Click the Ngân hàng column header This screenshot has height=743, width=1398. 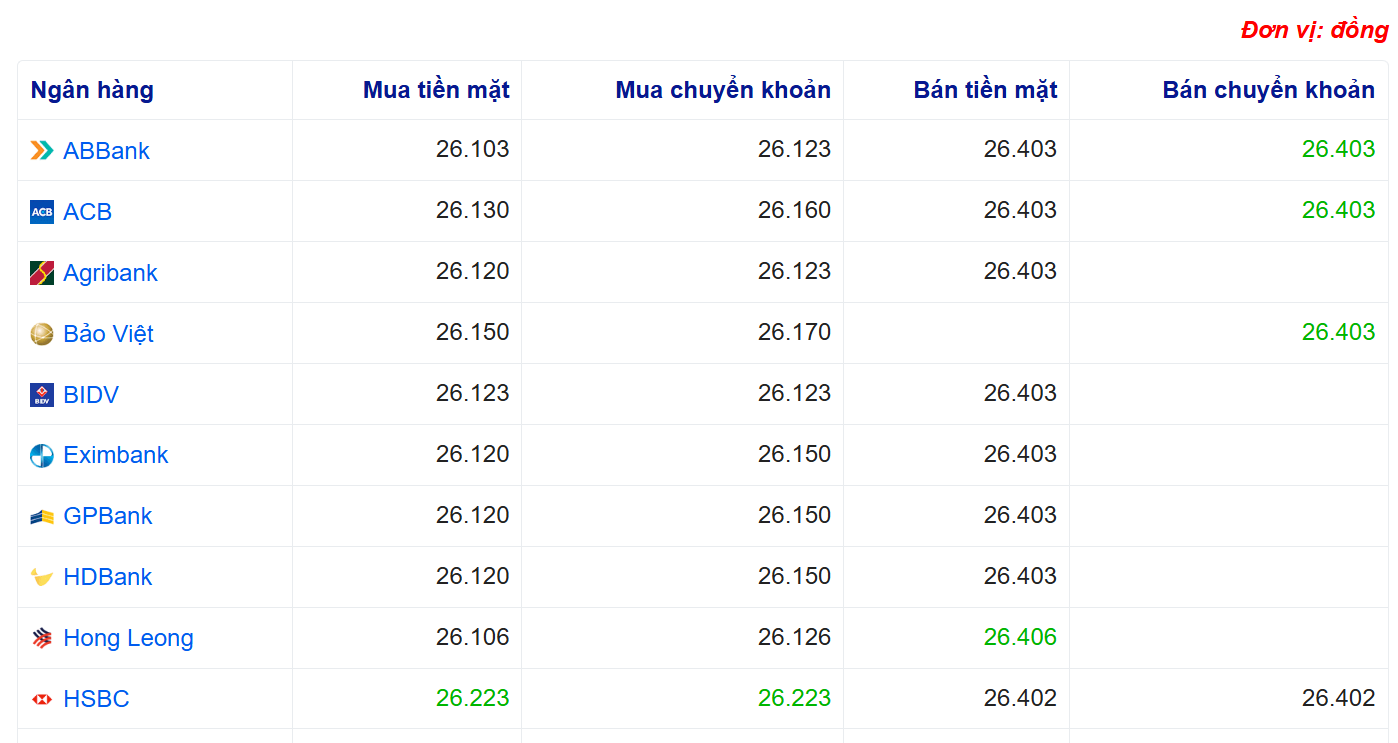(92, 90)
